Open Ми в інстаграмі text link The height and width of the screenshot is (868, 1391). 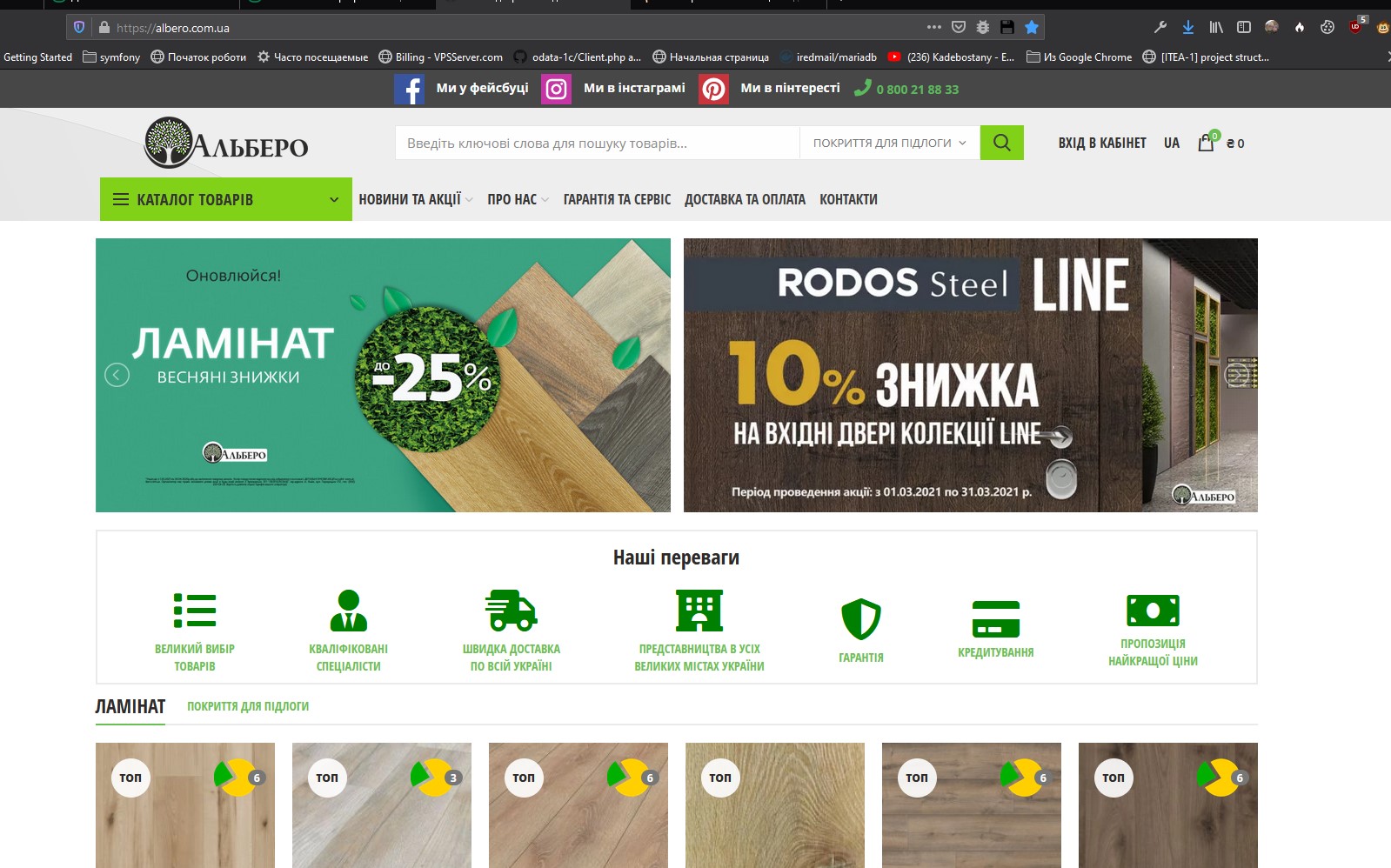point(634,88)
